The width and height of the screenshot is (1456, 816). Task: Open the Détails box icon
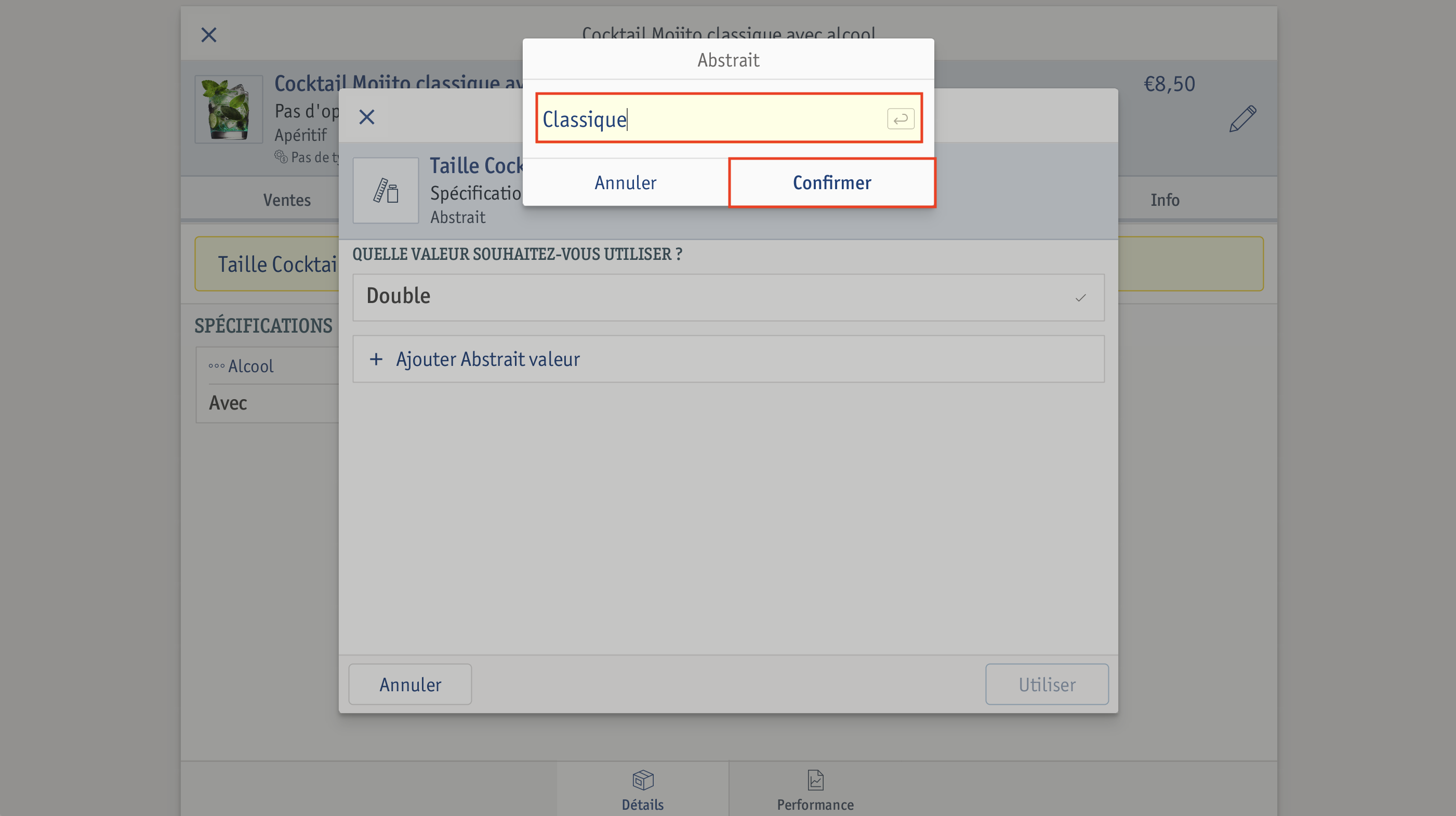(643, 780)
